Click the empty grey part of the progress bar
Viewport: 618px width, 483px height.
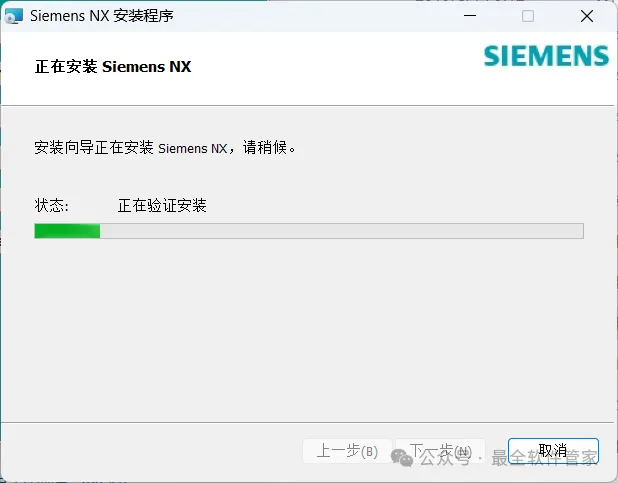click(x=342, y=231)
